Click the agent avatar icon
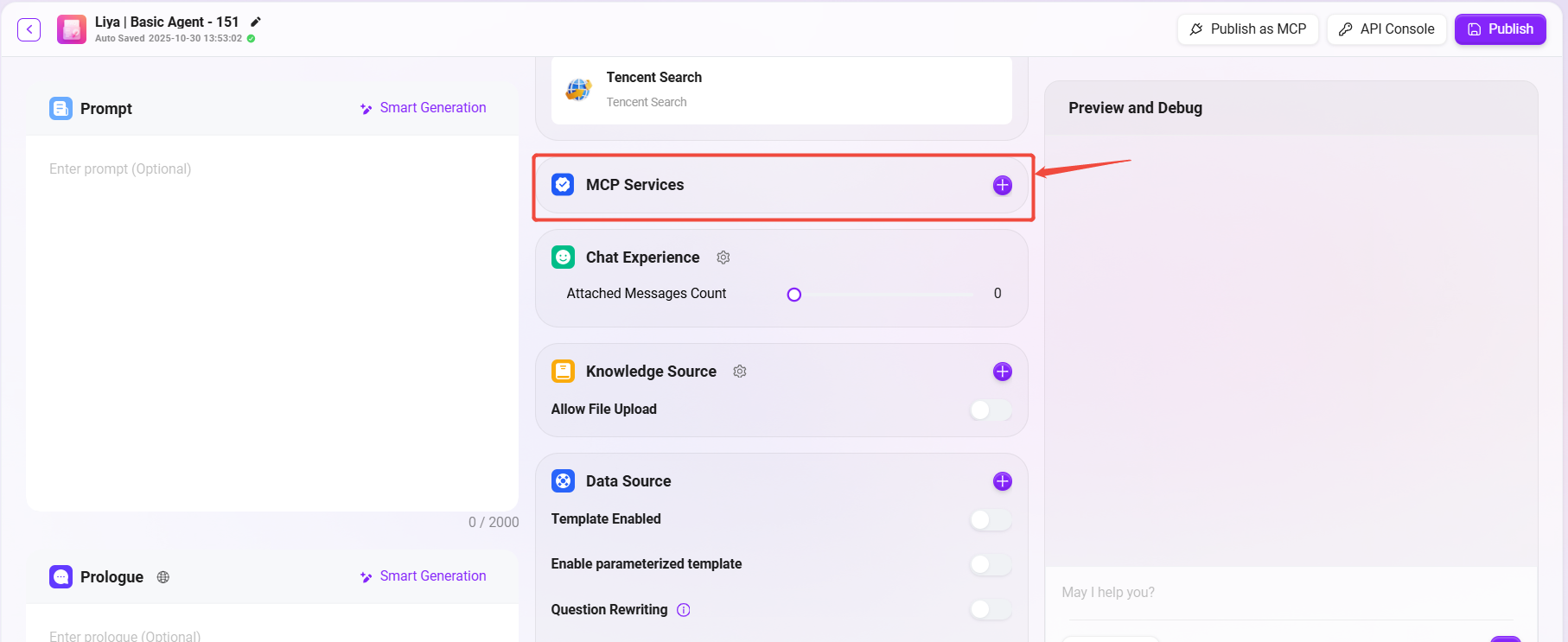Viewport: 1568px width, 642px height. coord(72,29)
